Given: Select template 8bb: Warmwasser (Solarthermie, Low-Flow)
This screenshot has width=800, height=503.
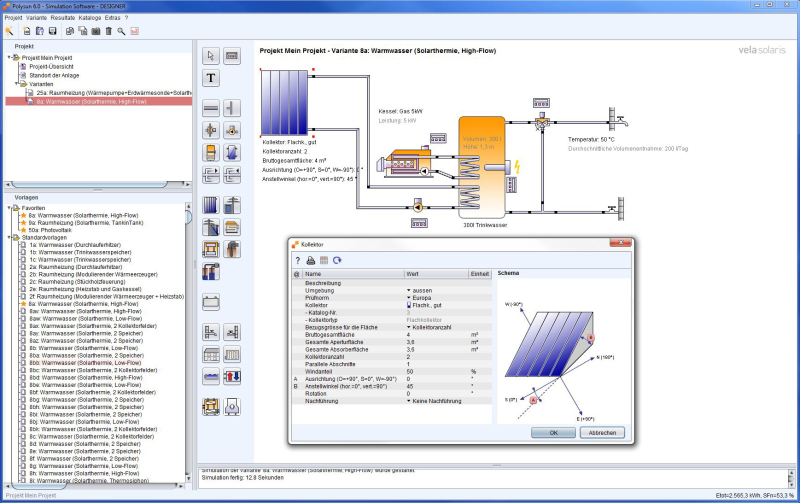Looking at the screenshot, I should 85,363.
